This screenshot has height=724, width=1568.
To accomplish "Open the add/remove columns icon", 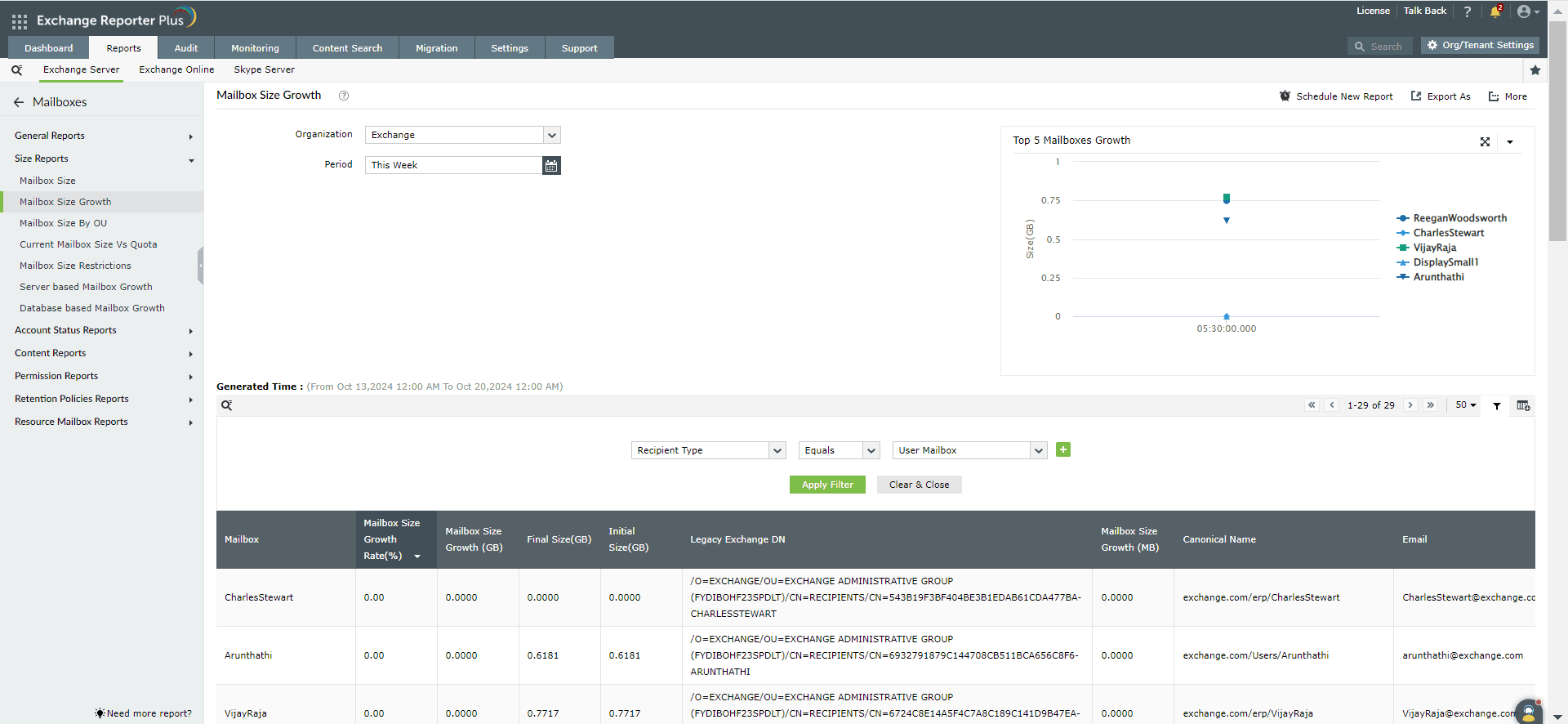I will pos(1523,405).
